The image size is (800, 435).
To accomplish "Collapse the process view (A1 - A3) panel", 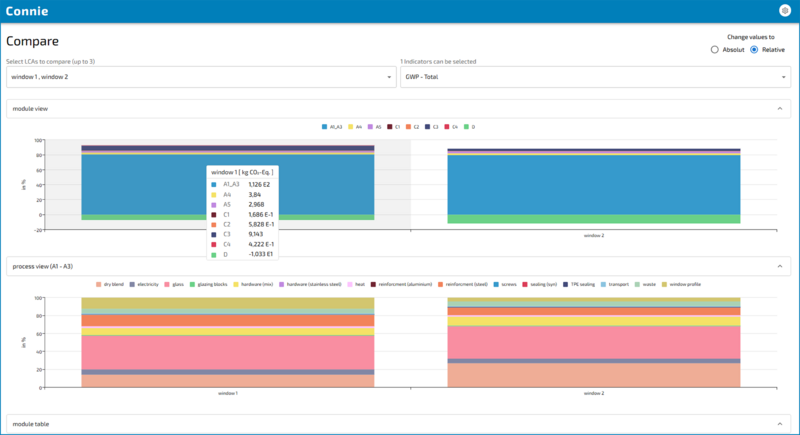I will [778, 266].
